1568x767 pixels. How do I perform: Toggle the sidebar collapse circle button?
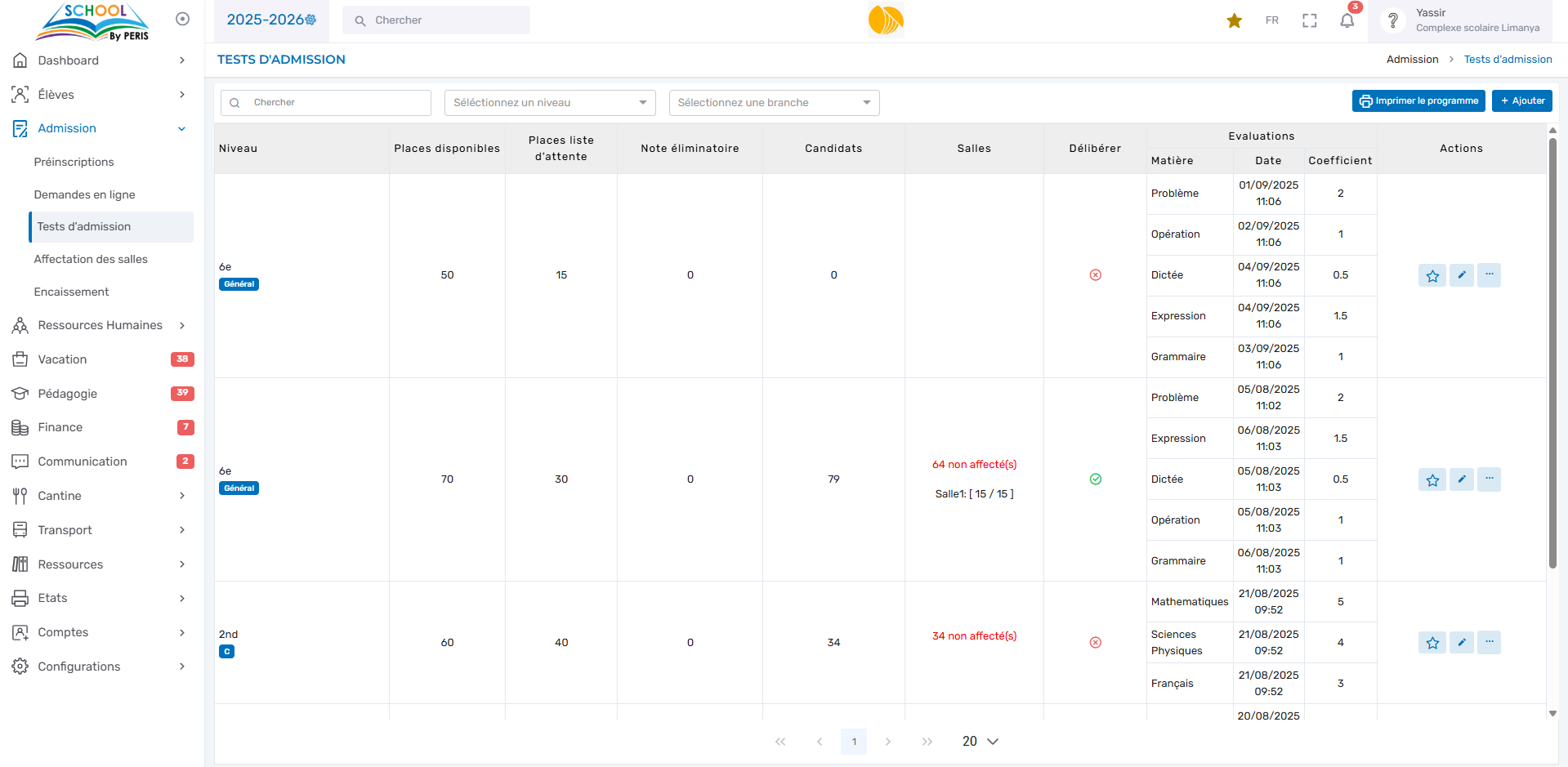(182, 19)
